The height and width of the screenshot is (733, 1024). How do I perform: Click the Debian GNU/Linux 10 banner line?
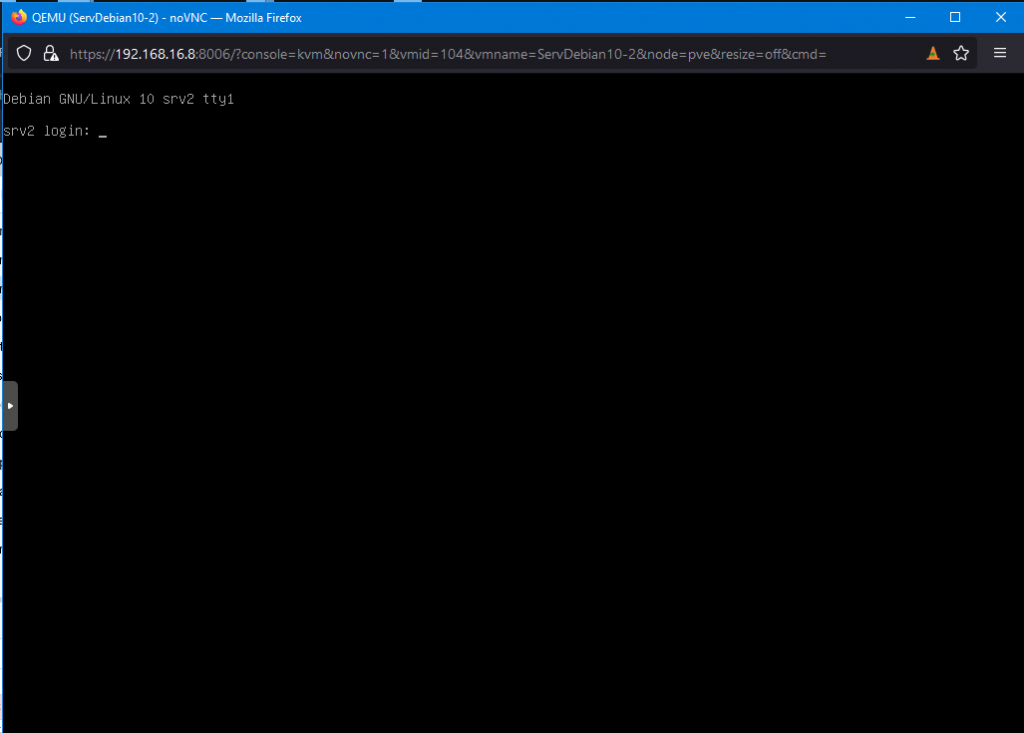tap(118, 99)
